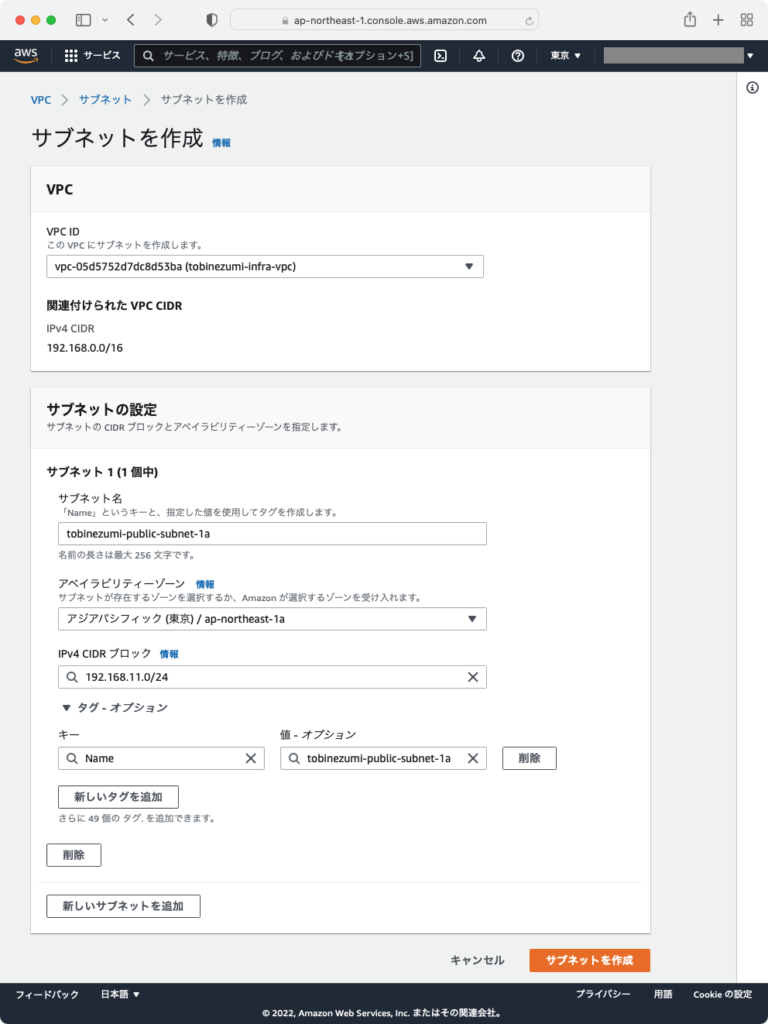Click Safari privacy shield icon
Image resolution: width=768 pixels, height=1024 pixels.
pos(212,20)
